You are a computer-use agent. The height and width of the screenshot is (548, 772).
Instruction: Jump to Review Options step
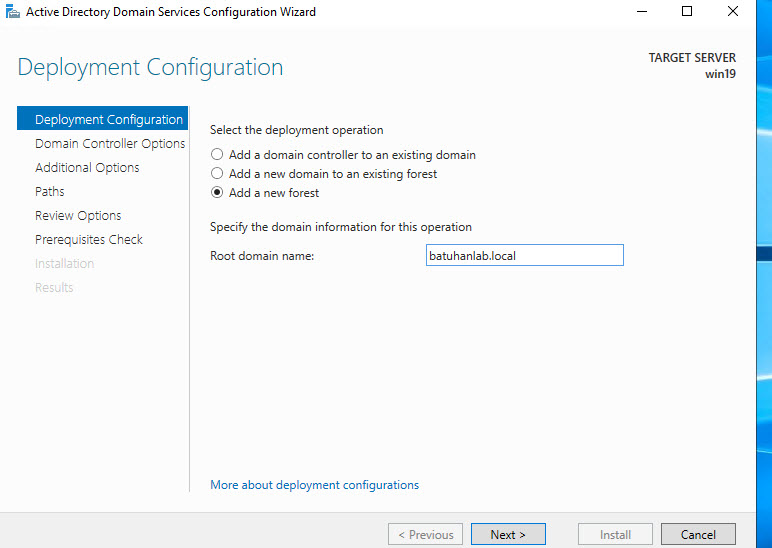tap(78, 216)
